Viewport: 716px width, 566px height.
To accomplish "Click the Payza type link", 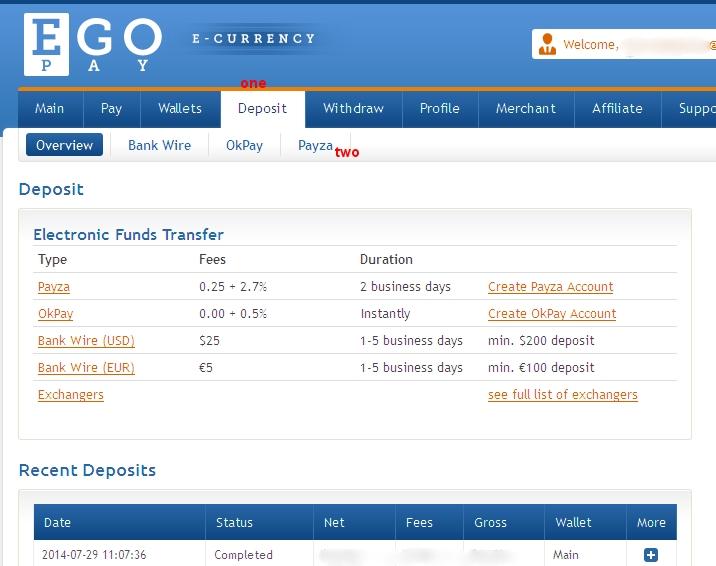I will 54,287.
